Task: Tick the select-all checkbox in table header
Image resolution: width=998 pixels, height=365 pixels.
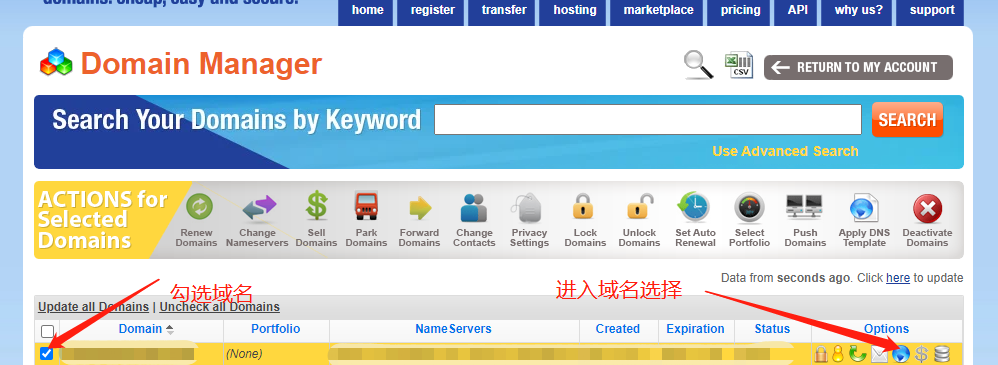Action: coord(47,331)
